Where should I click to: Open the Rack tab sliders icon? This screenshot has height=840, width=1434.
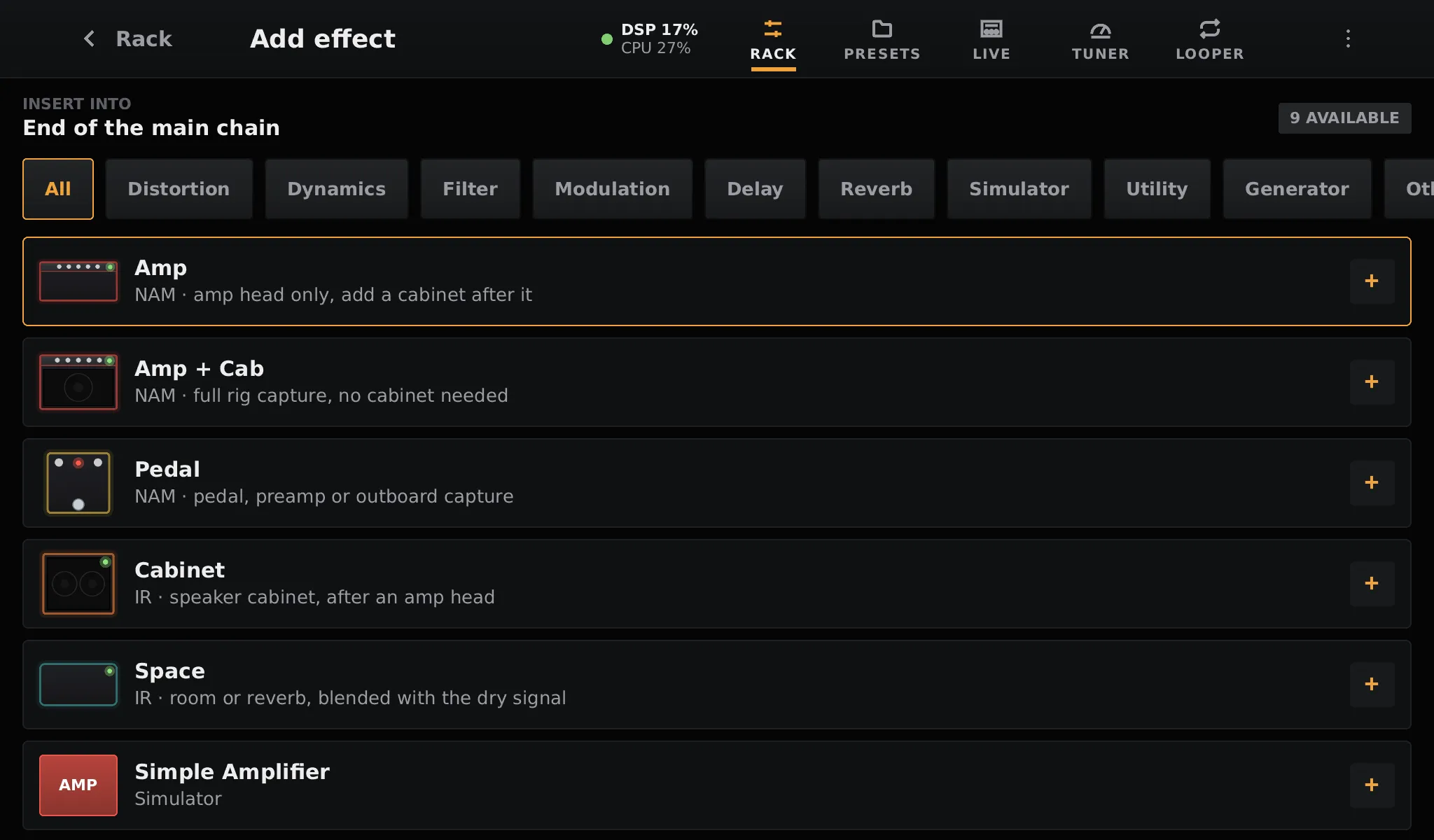click(773, 29)
